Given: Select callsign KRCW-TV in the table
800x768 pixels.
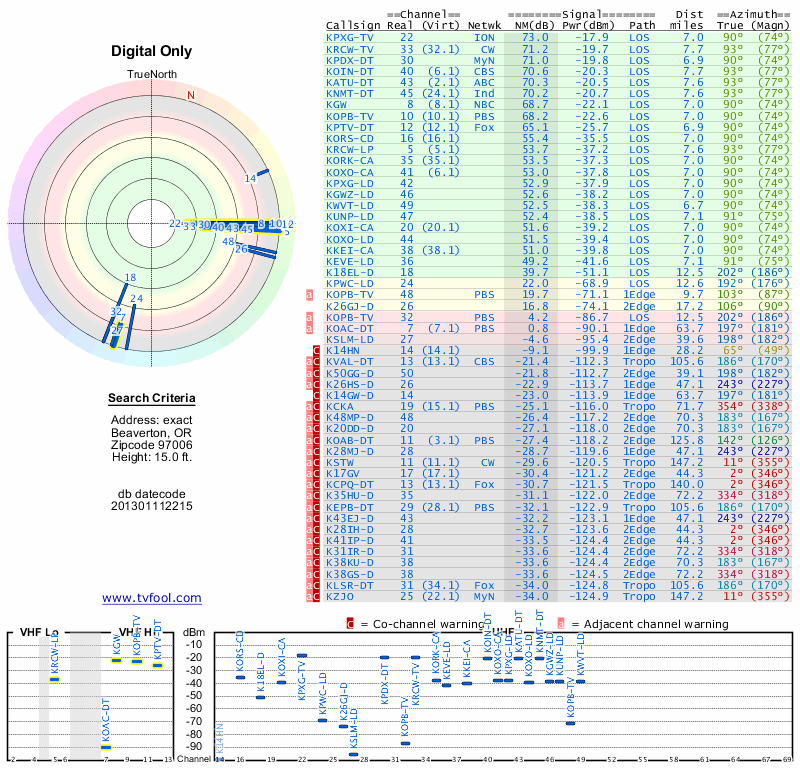Looking at the screenshot, I should [350, 49].
